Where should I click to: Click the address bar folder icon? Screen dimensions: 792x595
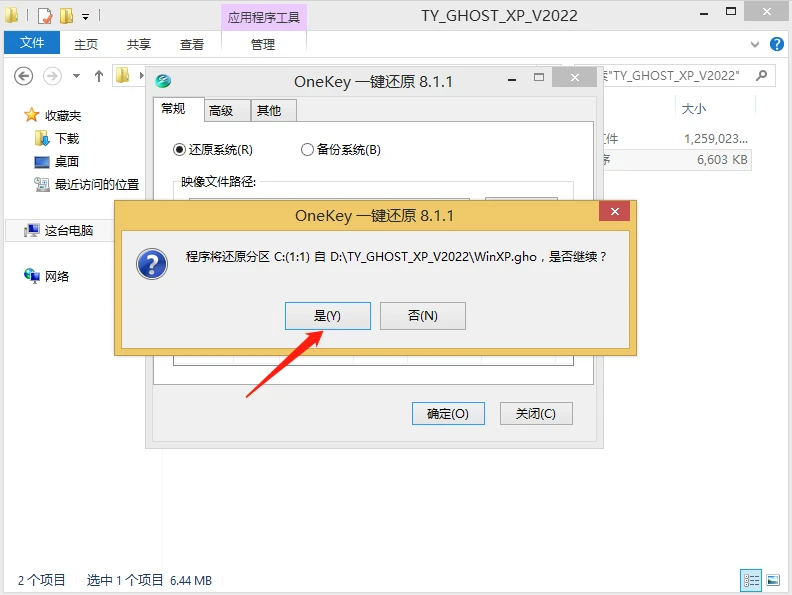(x=123, y=76)
